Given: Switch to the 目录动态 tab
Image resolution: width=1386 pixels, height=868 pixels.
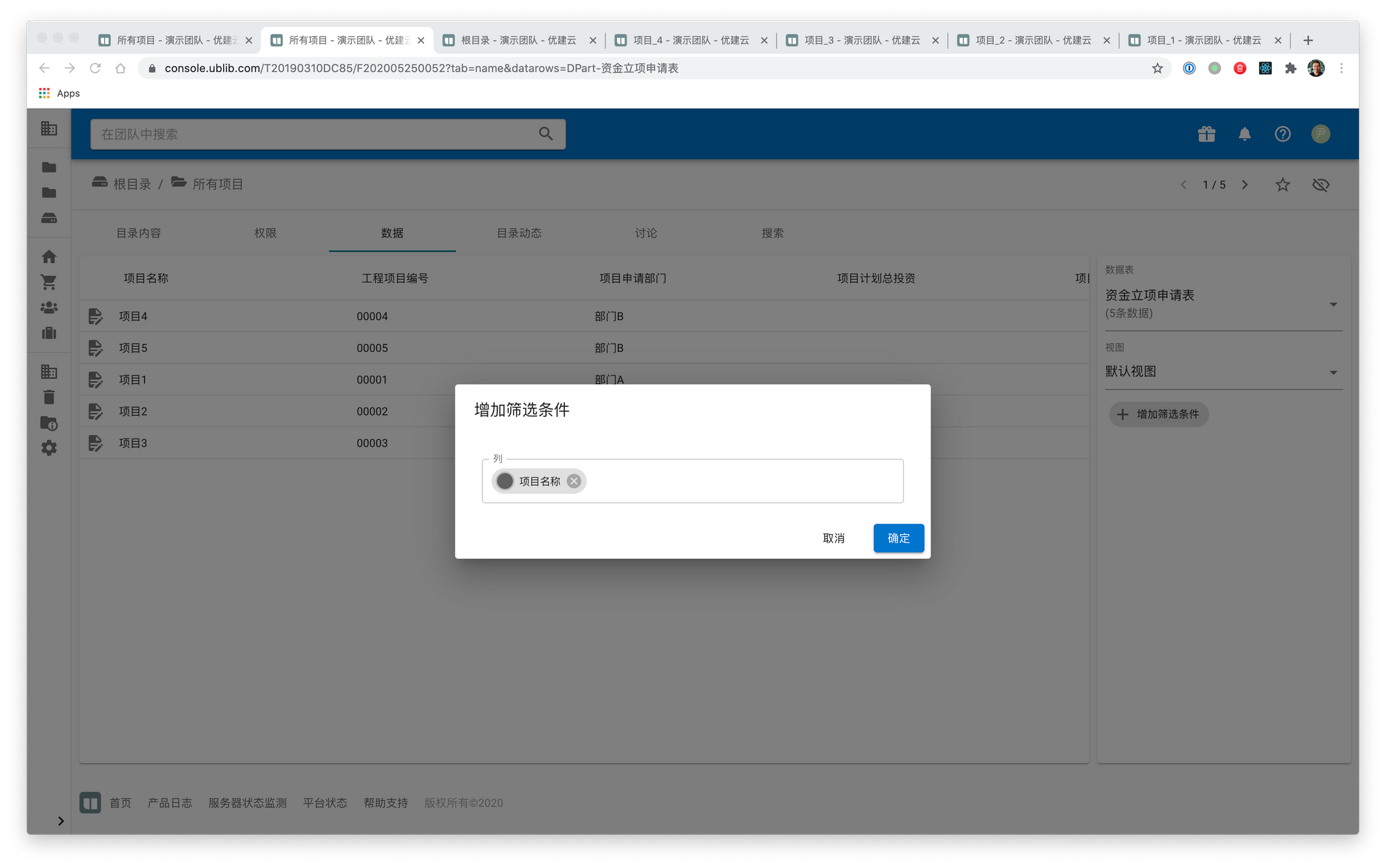Looking at the screenshot, I should point(519,233).
